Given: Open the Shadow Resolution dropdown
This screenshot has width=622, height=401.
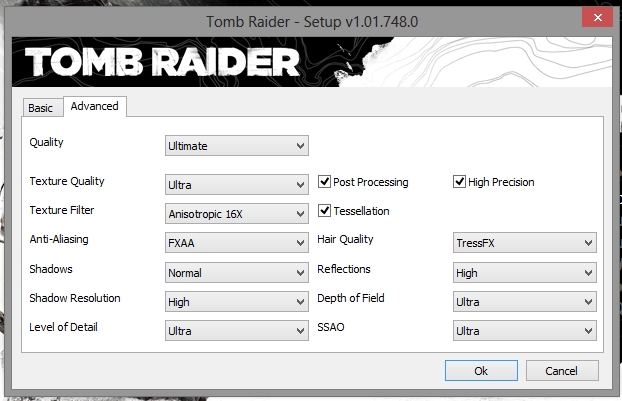Looking at the screenshot, I should pos(237,302).
